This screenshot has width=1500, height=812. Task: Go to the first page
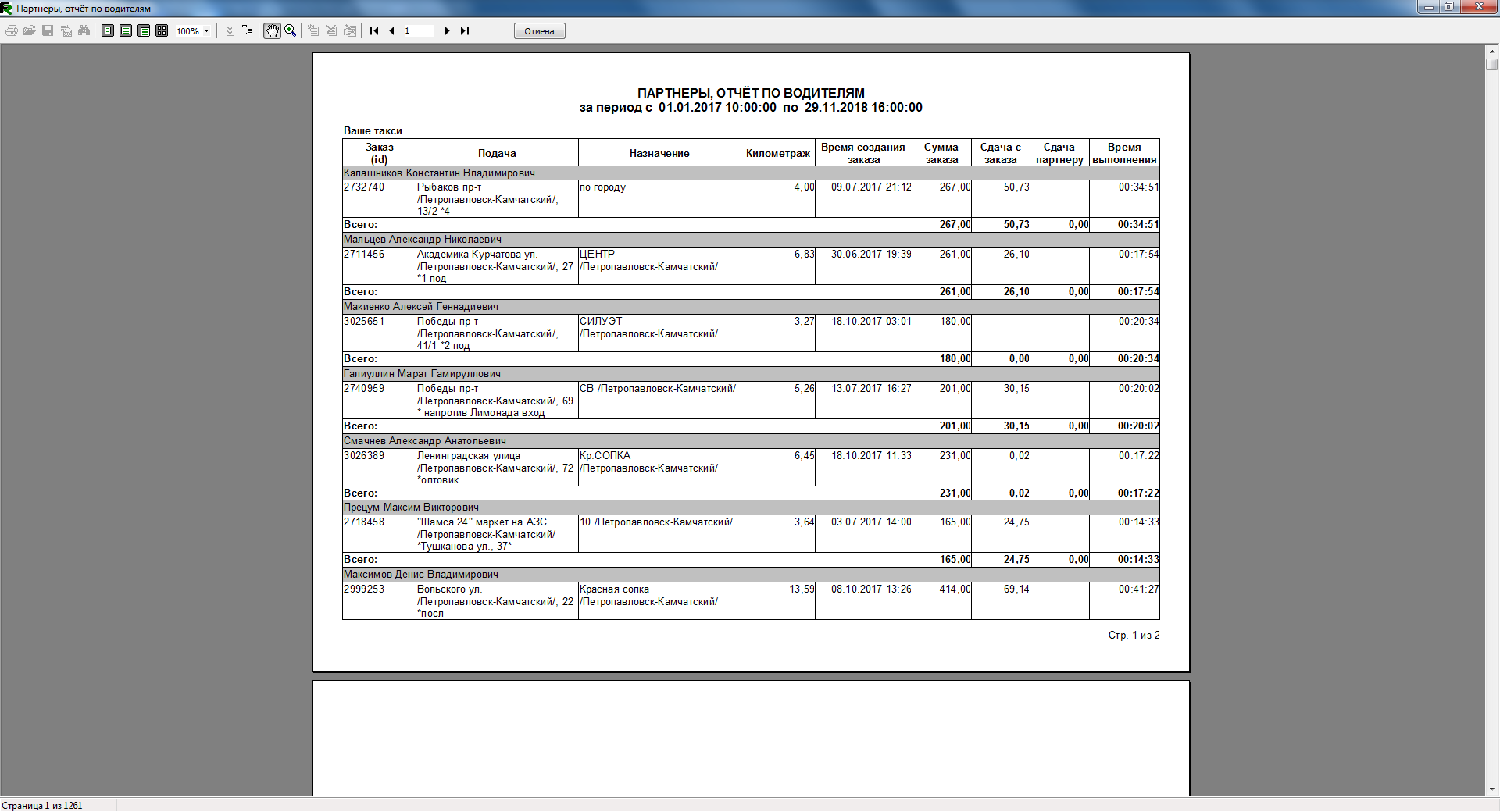pos(374,30)
